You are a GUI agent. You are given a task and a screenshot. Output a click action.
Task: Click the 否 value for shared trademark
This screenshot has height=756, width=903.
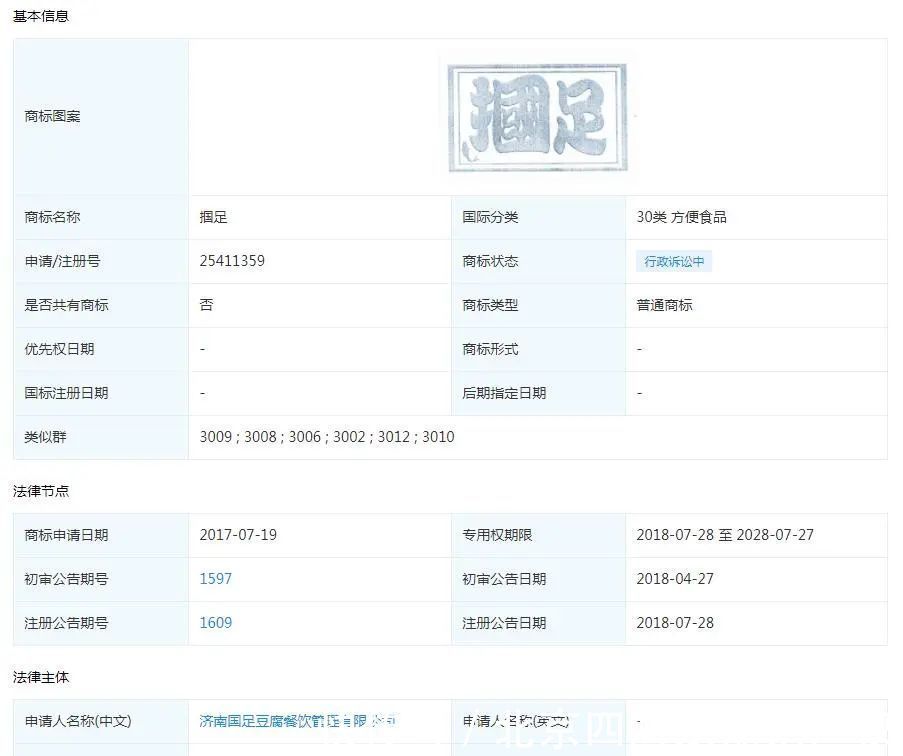click(206, 305)
